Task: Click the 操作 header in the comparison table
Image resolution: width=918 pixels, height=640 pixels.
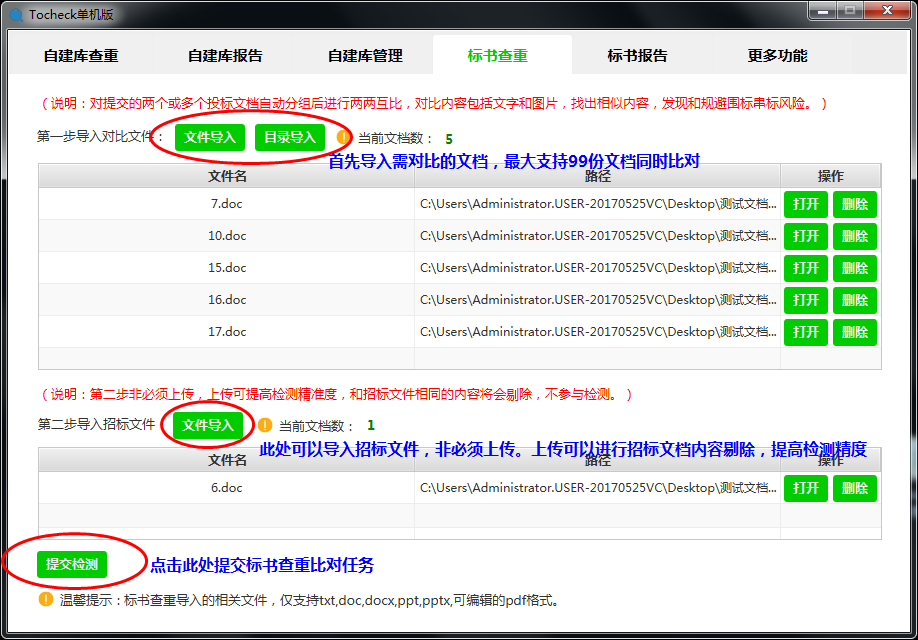Action: pos(830,176)
